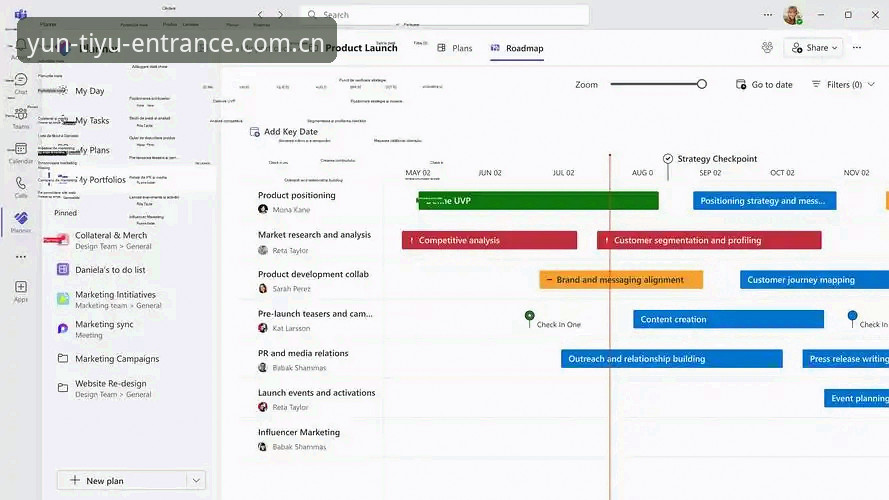Open Calls from the left rail
The width and height of the screenshot is (889, 500).
[21, 188]
